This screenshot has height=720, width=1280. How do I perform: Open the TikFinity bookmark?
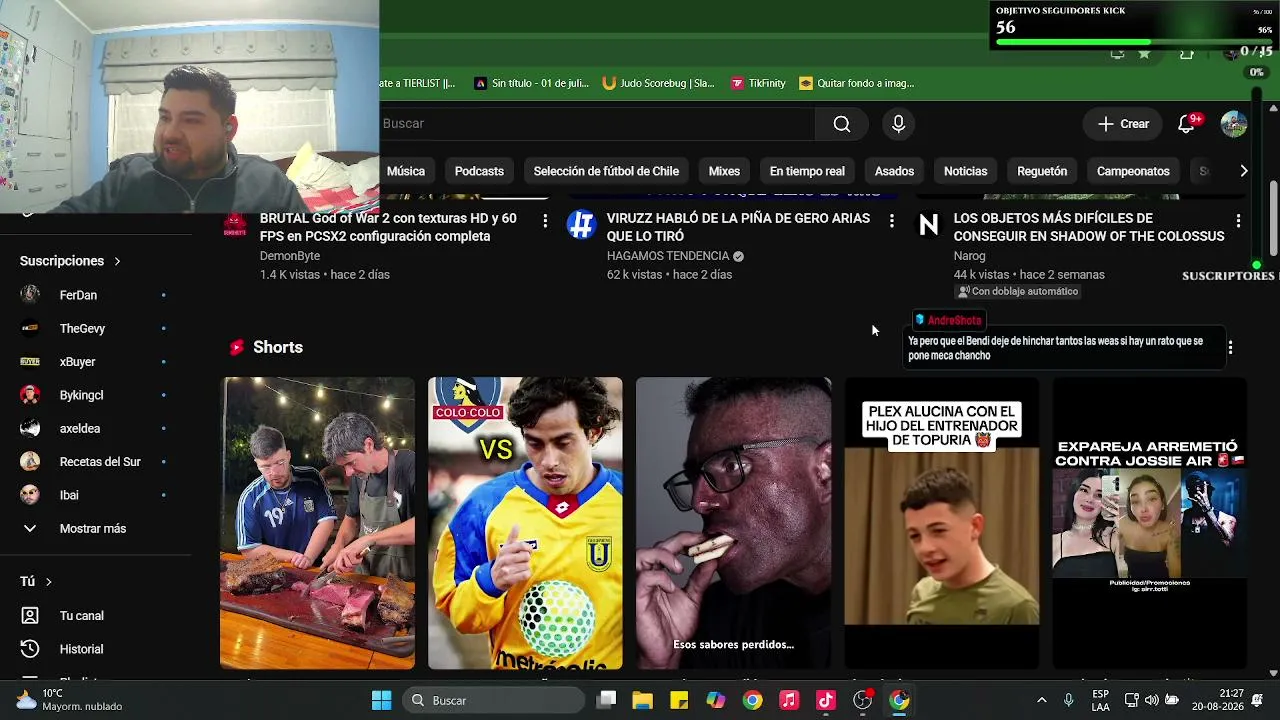tap(759, 83)
